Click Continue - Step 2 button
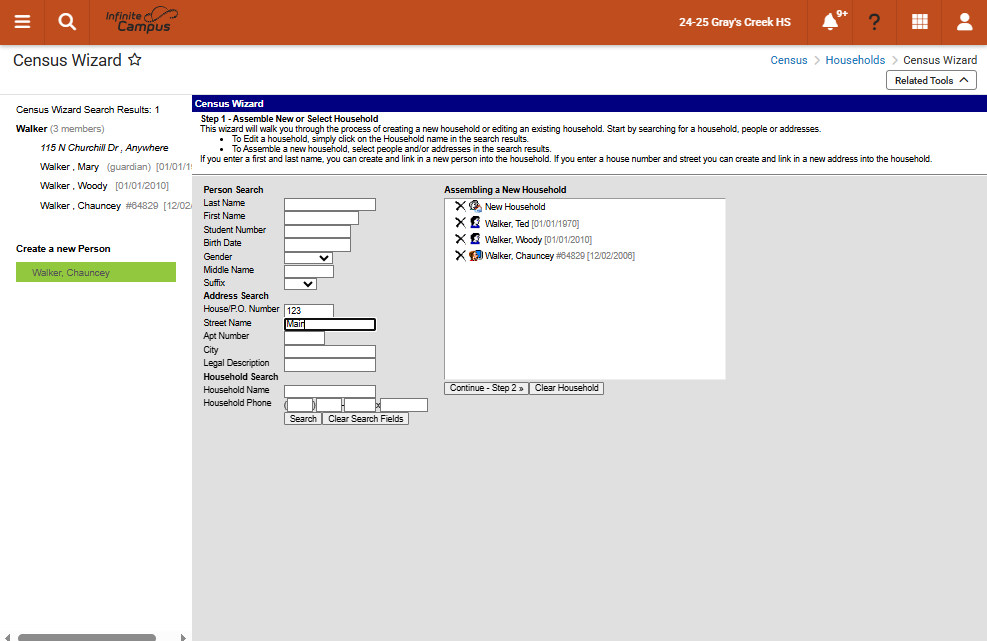Screen dimensions: 987x641 click(486, 388)
